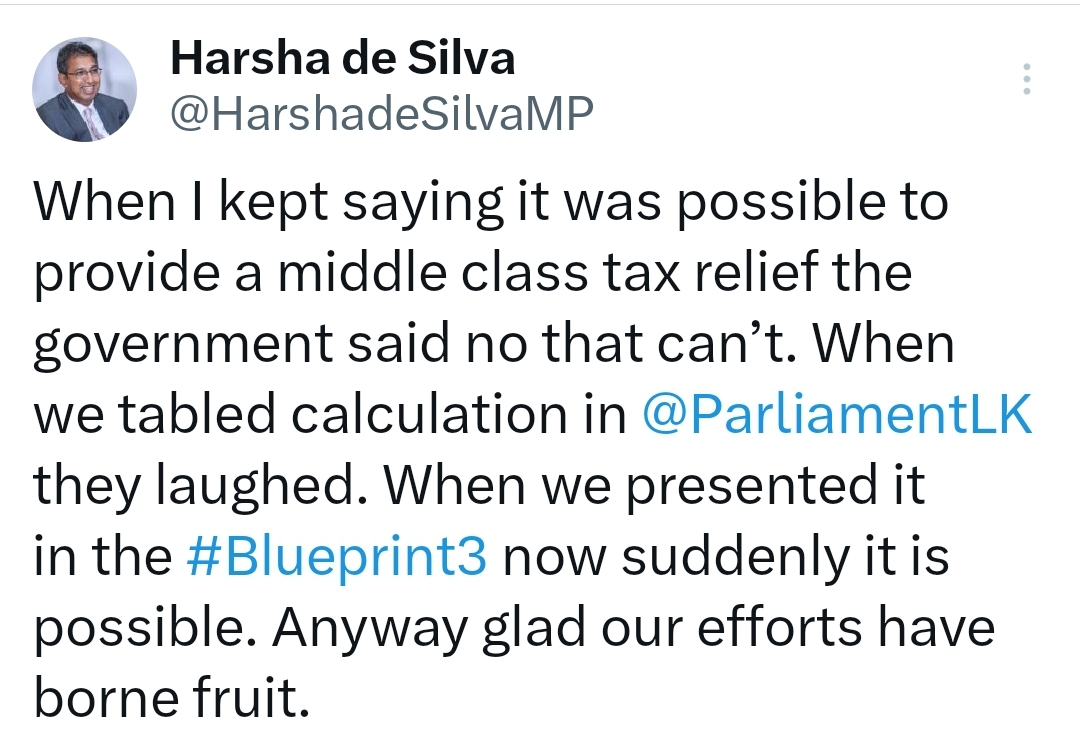This screenshot has height=752, width=1080.
Task: Click tweet line starting 'possible. Anyway glad'
Action: pyautogui.click(x=515, y=628)
